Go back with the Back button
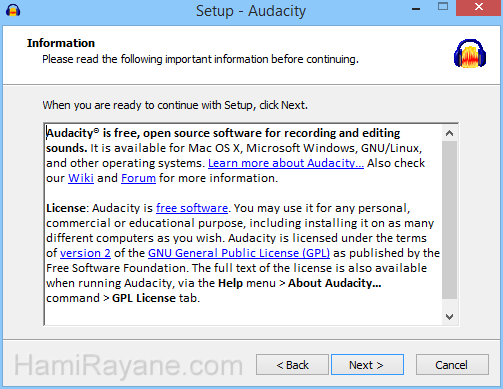Image resolution: width=503 pixels, height=389 pixels. point(292,365)
